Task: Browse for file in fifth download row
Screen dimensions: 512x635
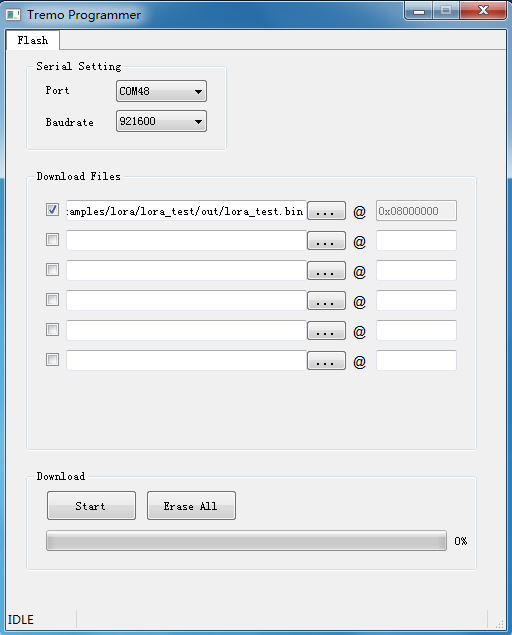Action: tap(326, 330)
